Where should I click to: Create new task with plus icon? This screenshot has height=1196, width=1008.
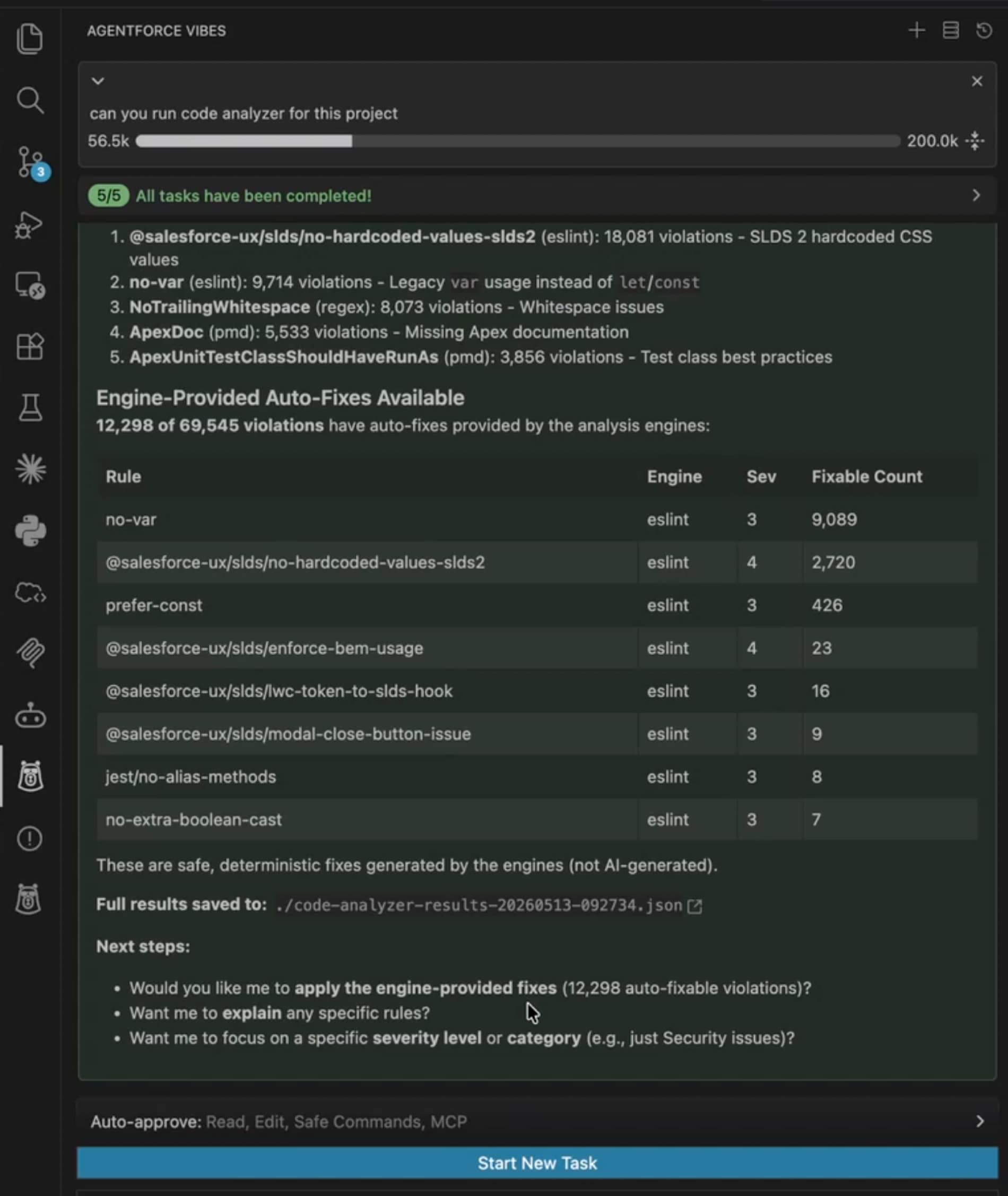point(917,30)
